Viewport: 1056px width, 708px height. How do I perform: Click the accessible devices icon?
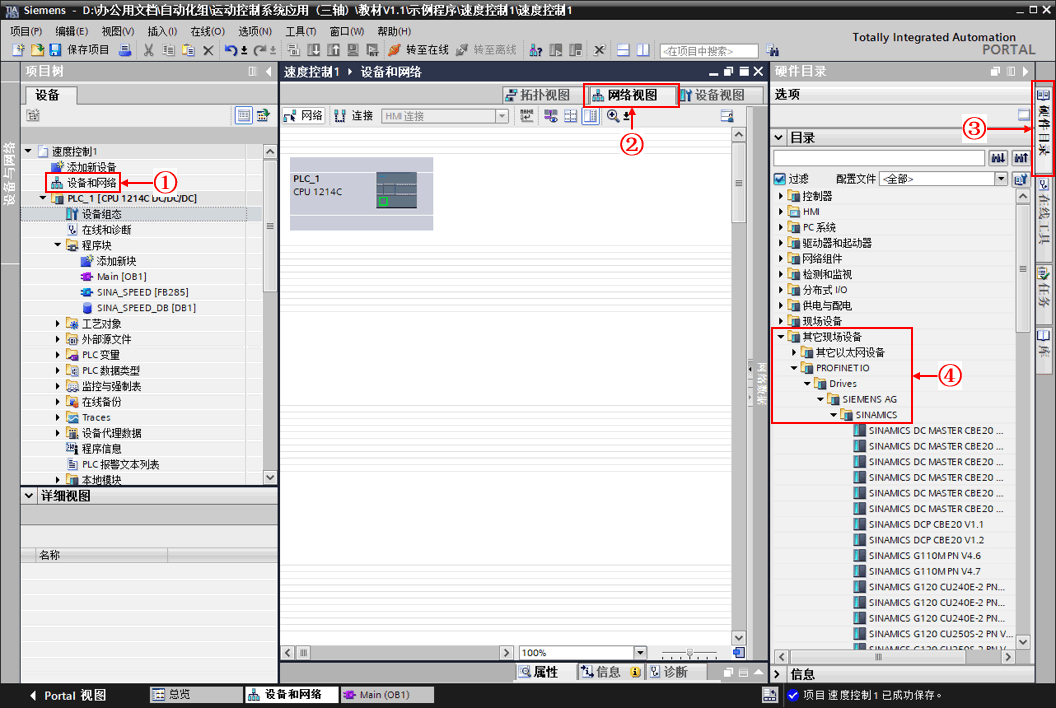tap(536, 50)
